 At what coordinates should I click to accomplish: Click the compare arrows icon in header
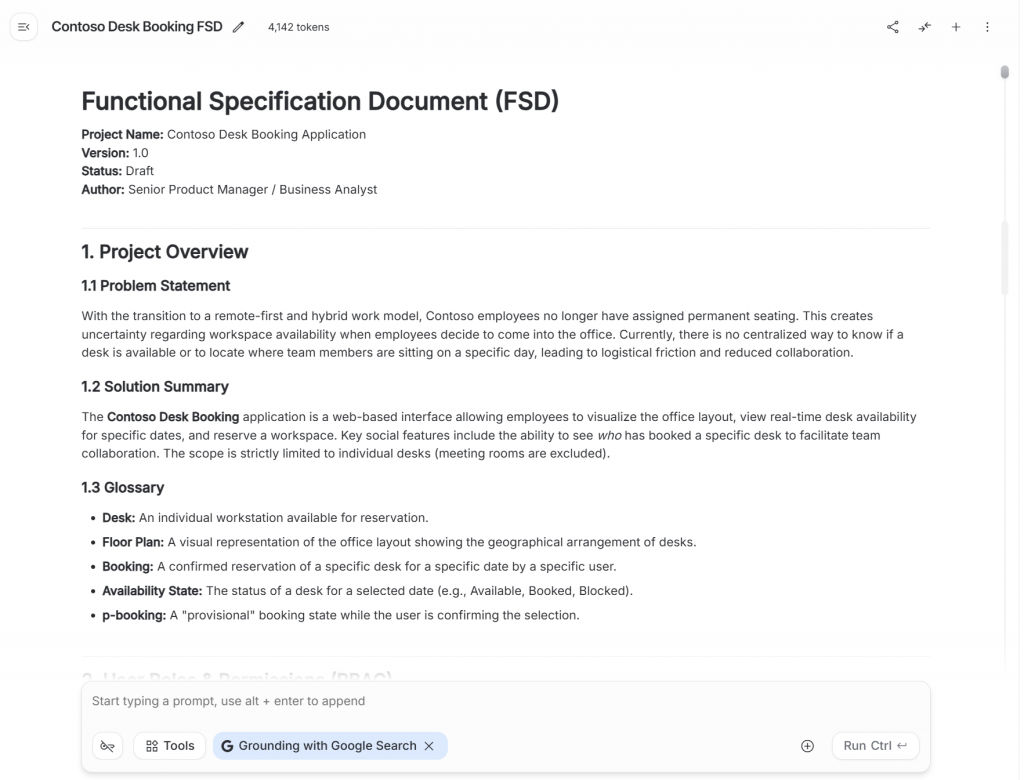[924, 27]
